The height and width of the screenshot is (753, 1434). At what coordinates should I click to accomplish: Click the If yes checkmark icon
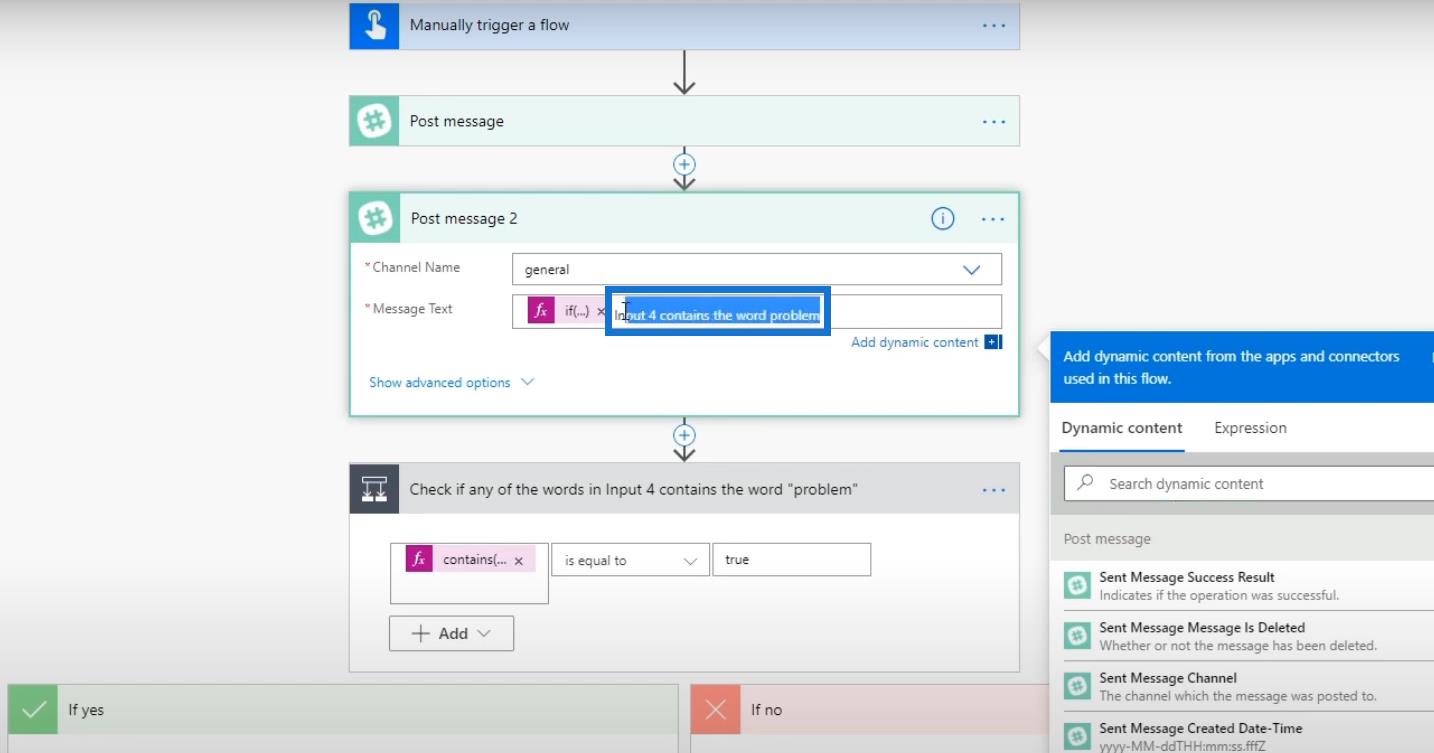[33, 710]
